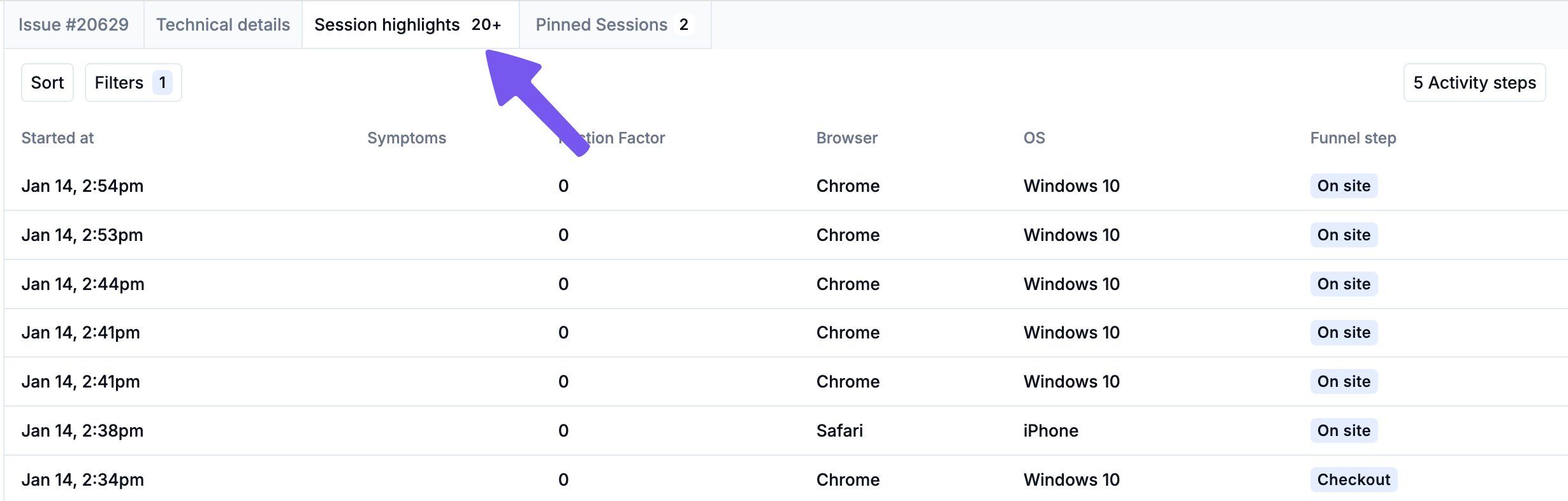
Task: Click the Sort button
Action: [47, 83]
